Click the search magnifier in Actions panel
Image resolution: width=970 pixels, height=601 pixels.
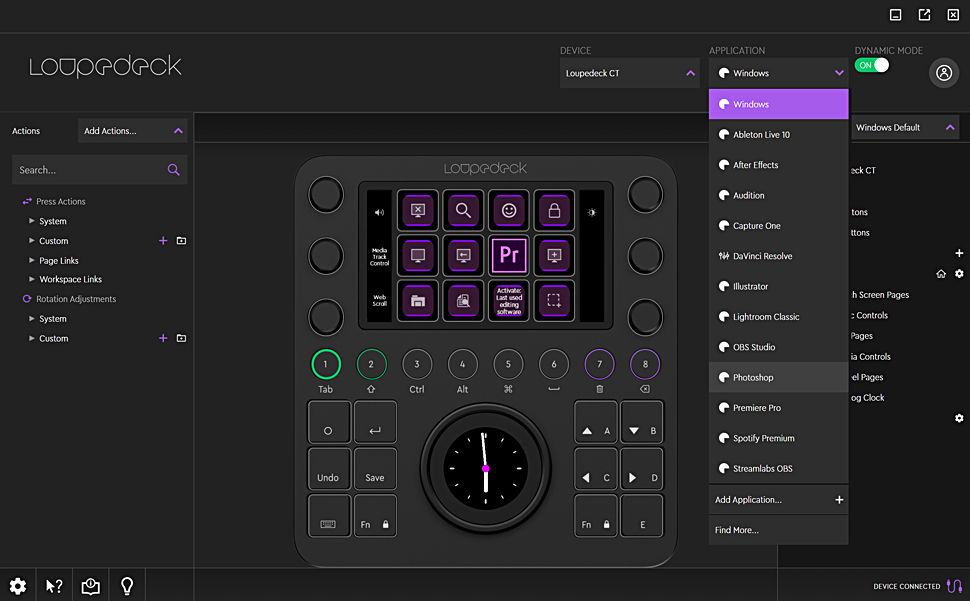(174, 169)
